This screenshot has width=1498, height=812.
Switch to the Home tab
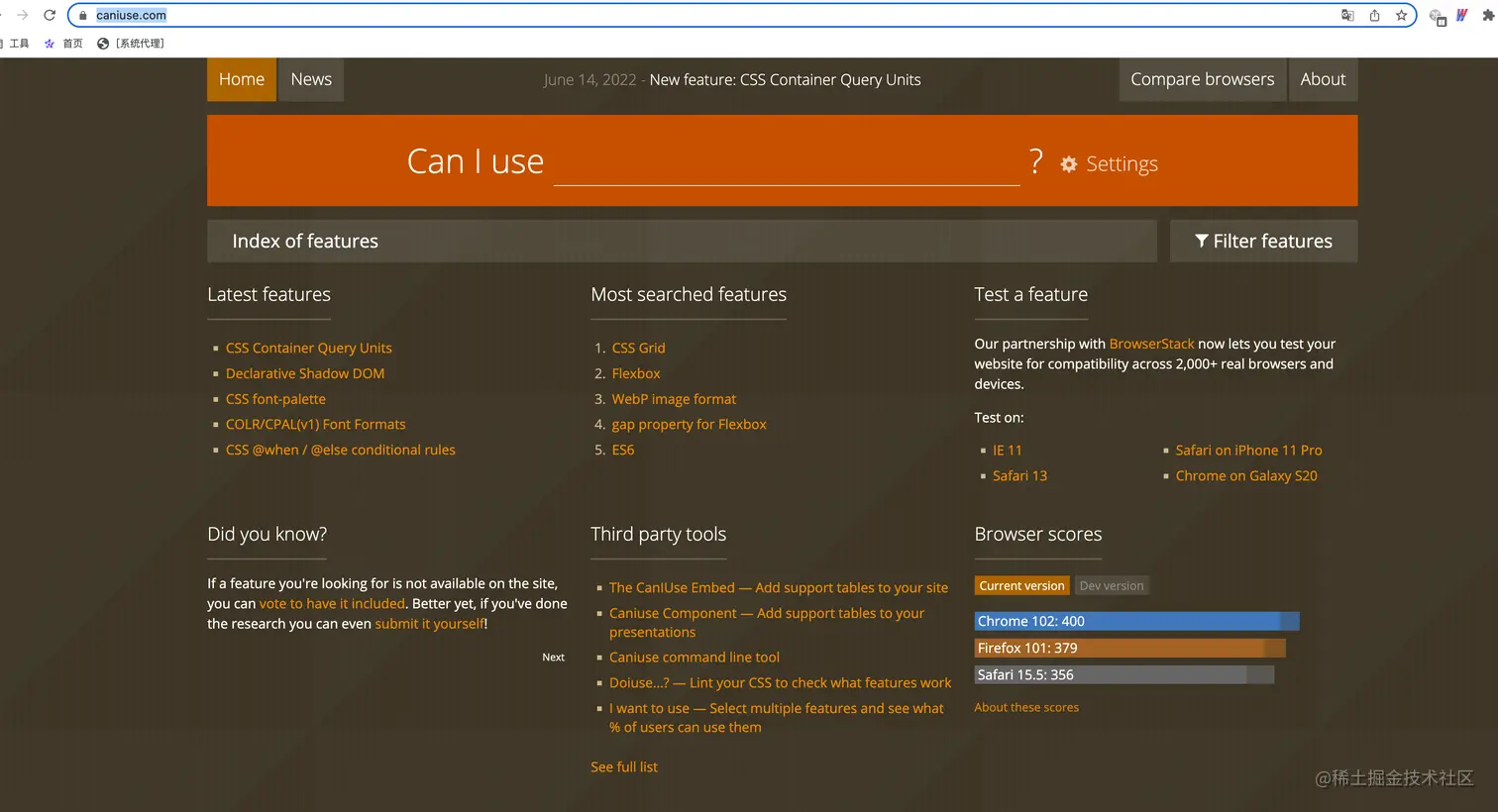pyautogui.click(x=242, y=79)
